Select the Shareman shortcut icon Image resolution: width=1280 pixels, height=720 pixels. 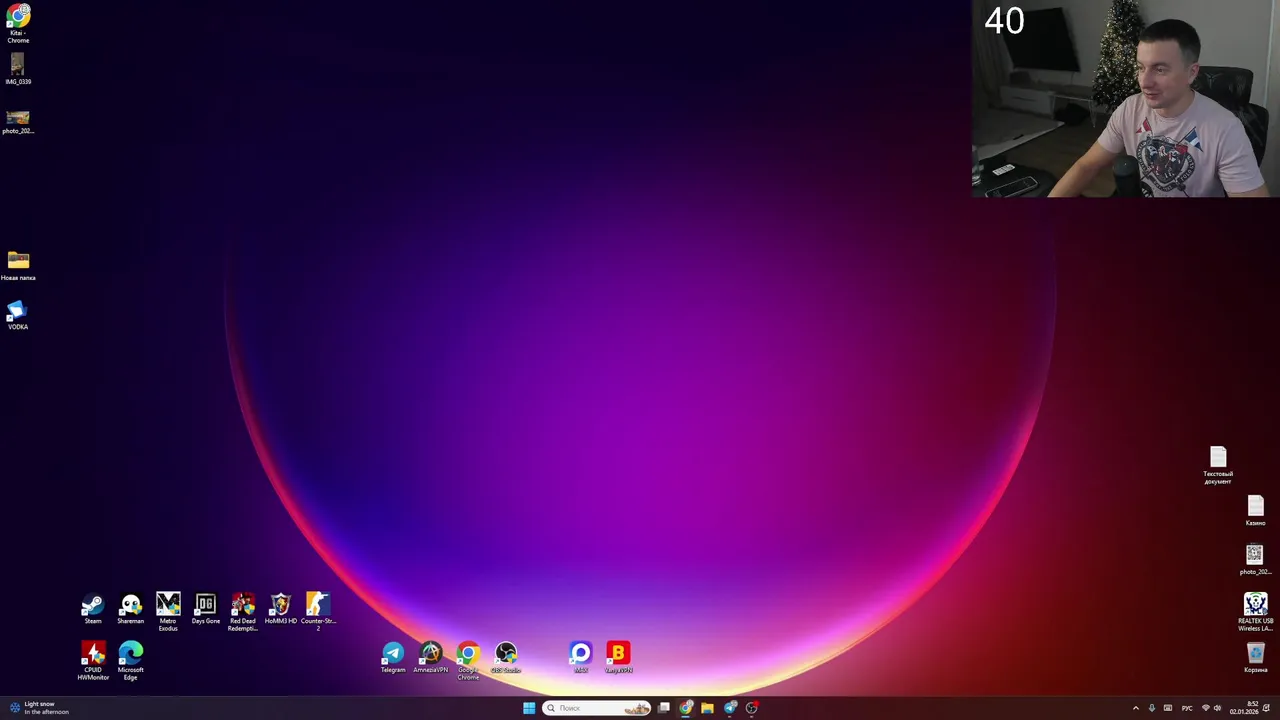pos(131,609)
